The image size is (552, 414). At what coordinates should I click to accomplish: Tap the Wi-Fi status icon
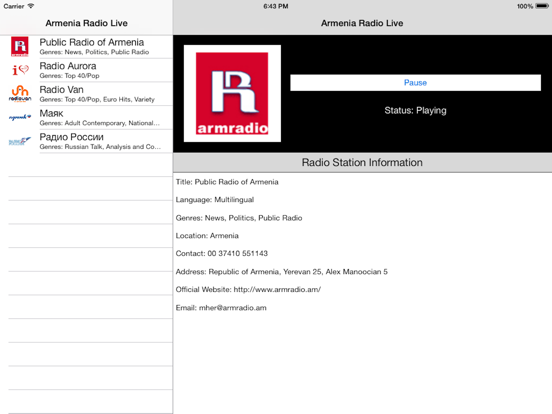pyautogui.click(x=31, y=6)
